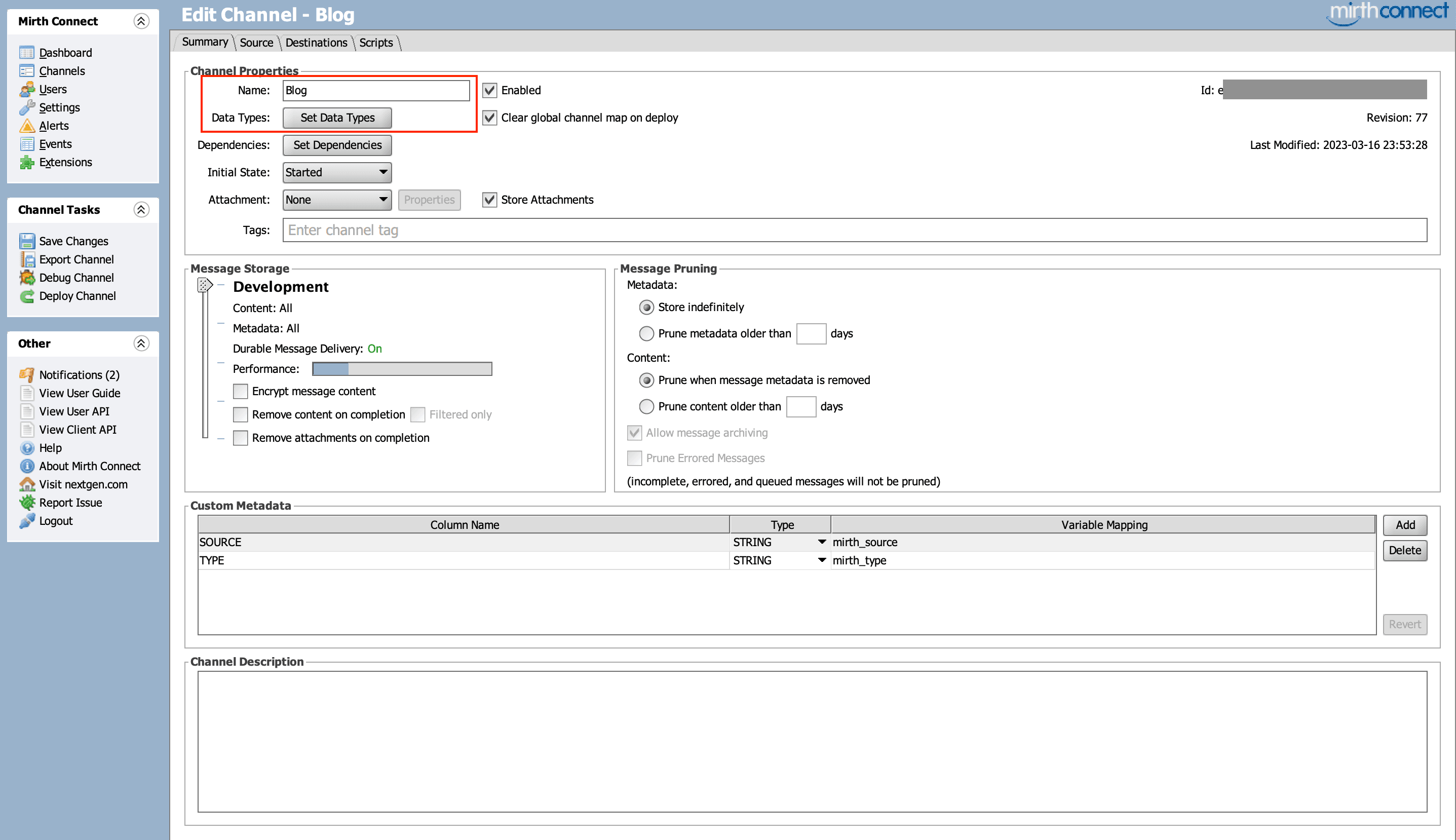Click the Extensions puzzle icon

click(x=26, y=162)
